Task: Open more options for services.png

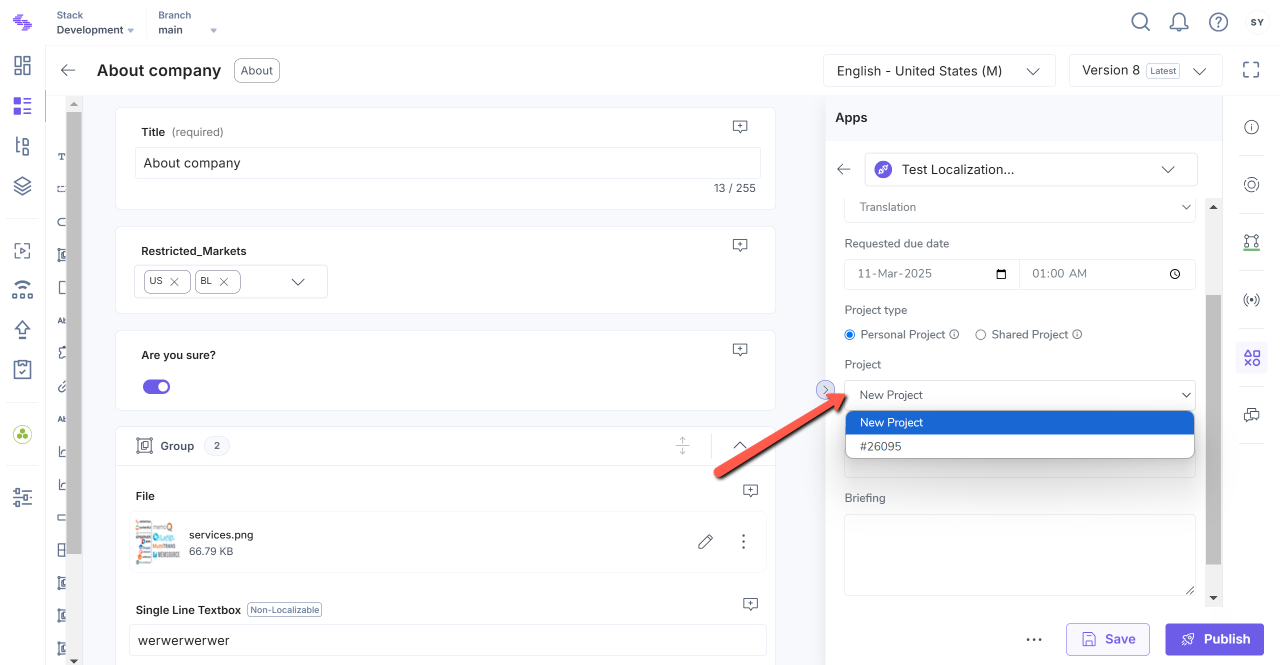Action: coord(743,542)
